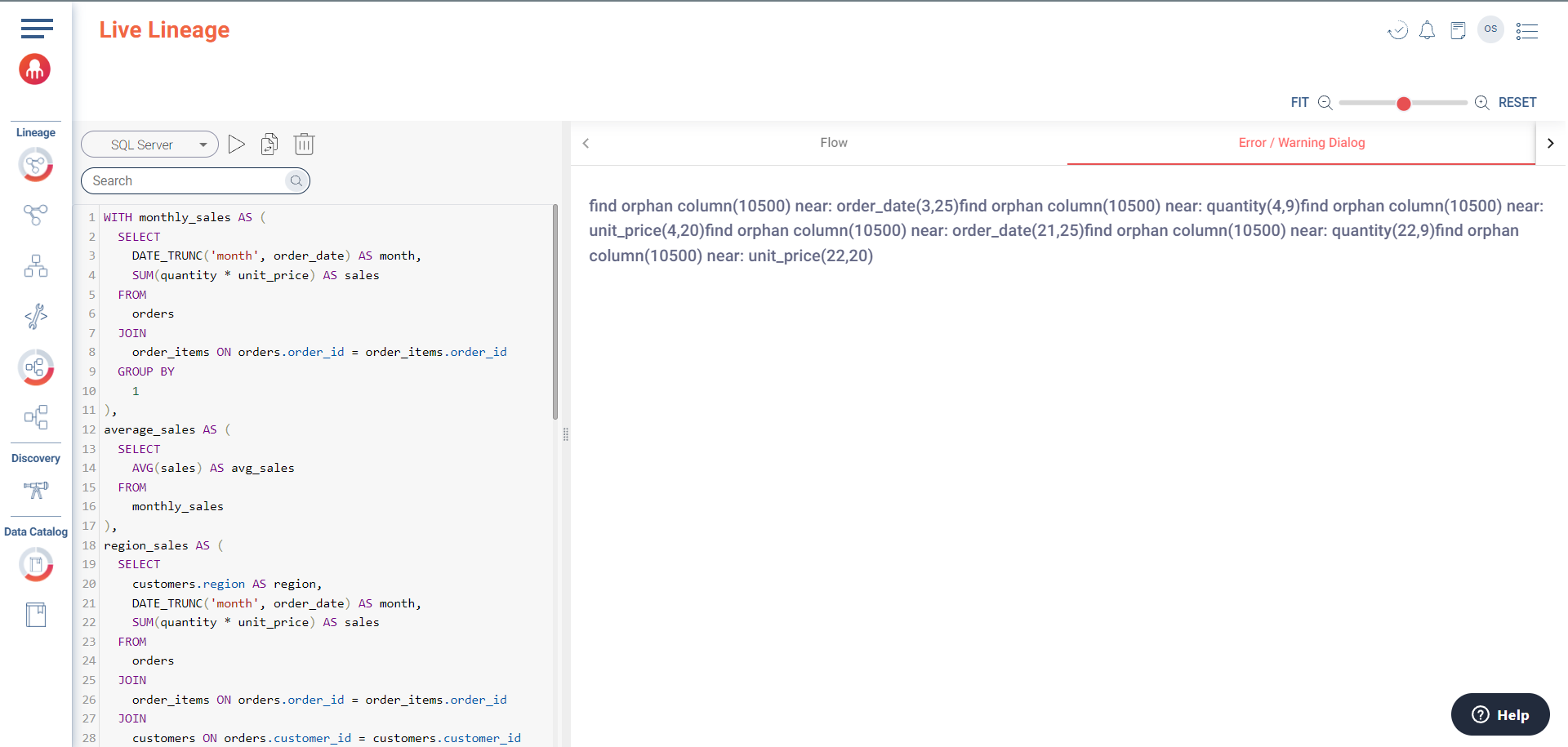The image size is (1568, 747).
Task: Open the SQL Server dialect dropdown
Action: (x=149, y=145)
